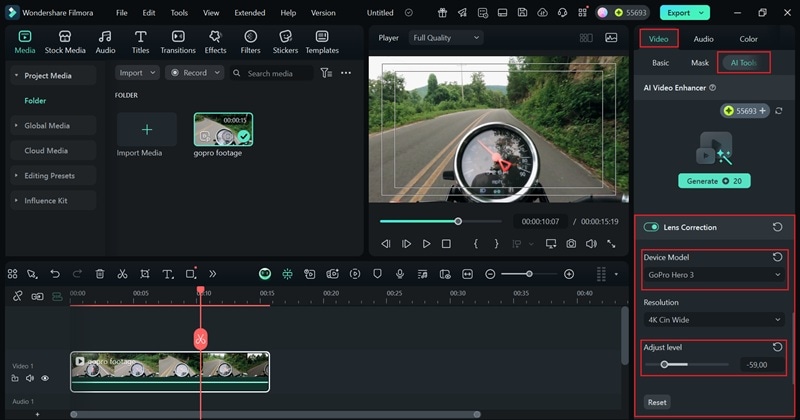Screen dimensions: 800x420
Task: Reset the Device Model setting
Action: coord(777,257)
